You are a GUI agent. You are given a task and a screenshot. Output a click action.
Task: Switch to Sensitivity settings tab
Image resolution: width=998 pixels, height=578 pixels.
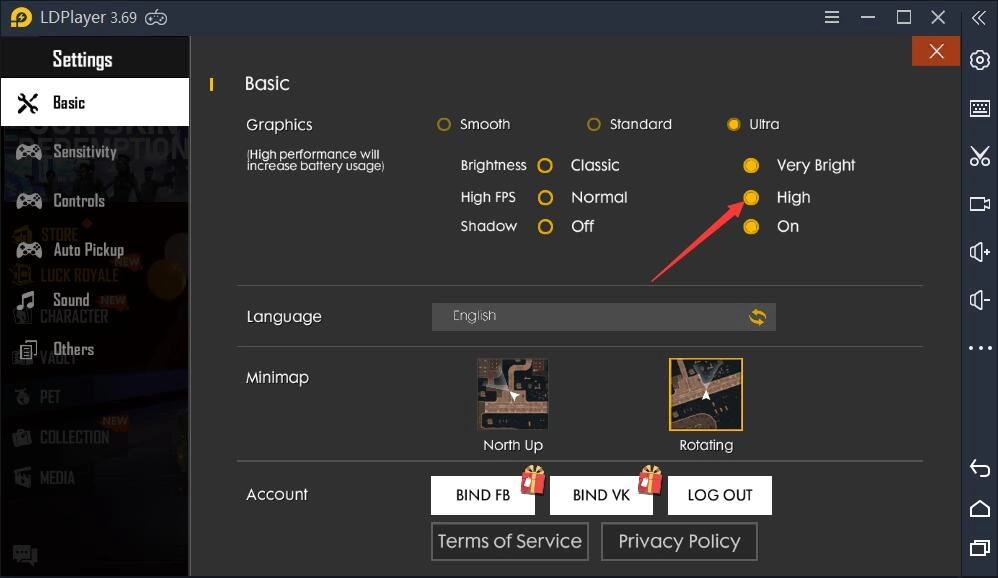[84, 152]
